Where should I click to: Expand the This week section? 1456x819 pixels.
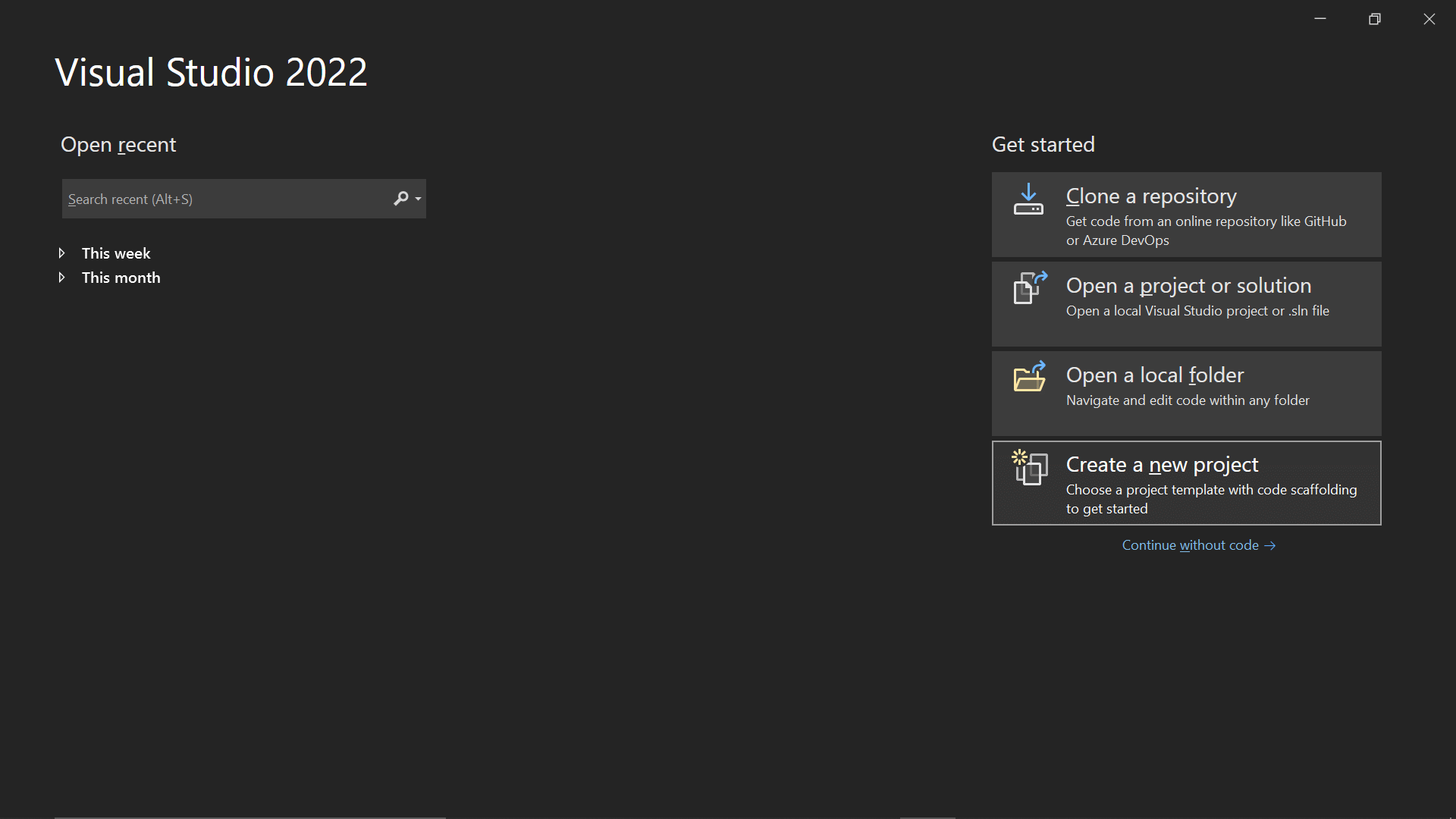[62, 253]
